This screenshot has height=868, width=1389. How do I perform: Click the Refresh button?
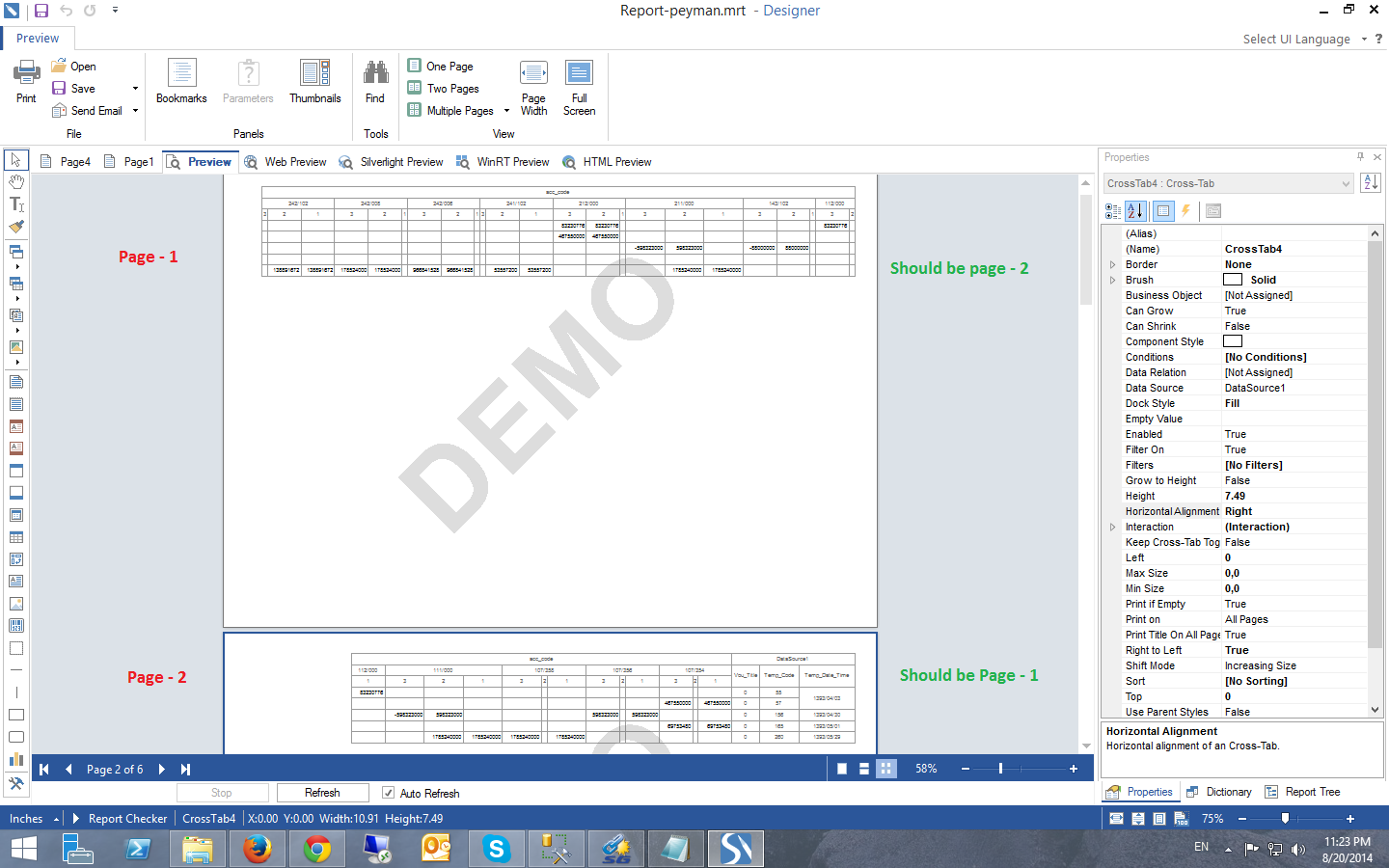322,793
